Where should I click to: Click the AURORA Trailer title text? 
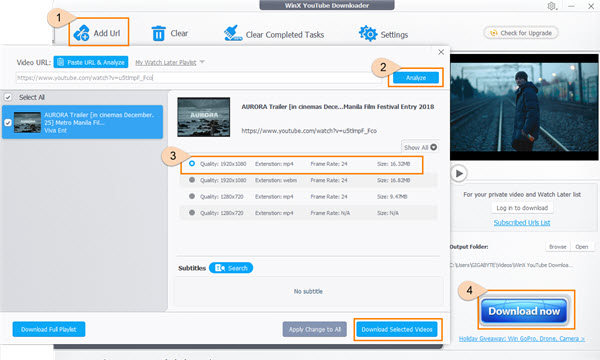338,107
